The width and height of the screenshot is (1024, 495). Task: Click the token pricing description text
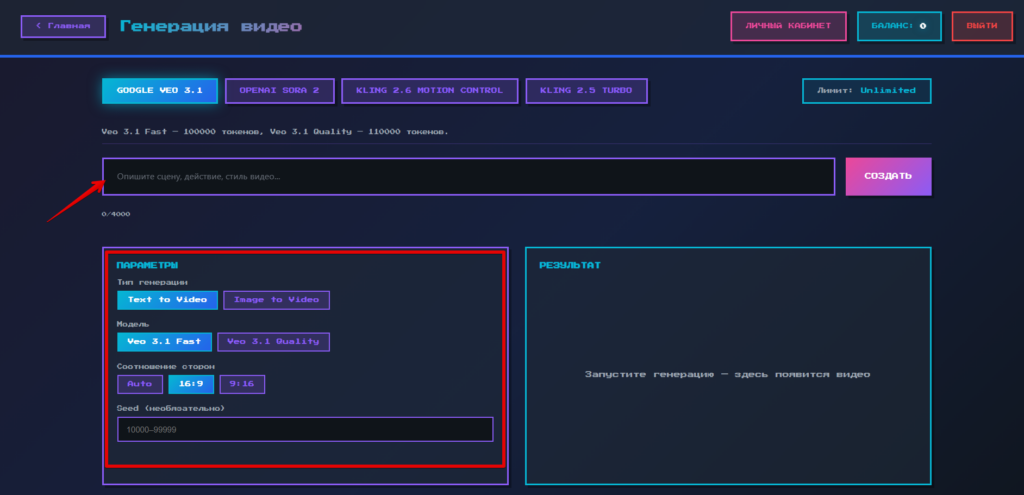(x=275, y=131)
